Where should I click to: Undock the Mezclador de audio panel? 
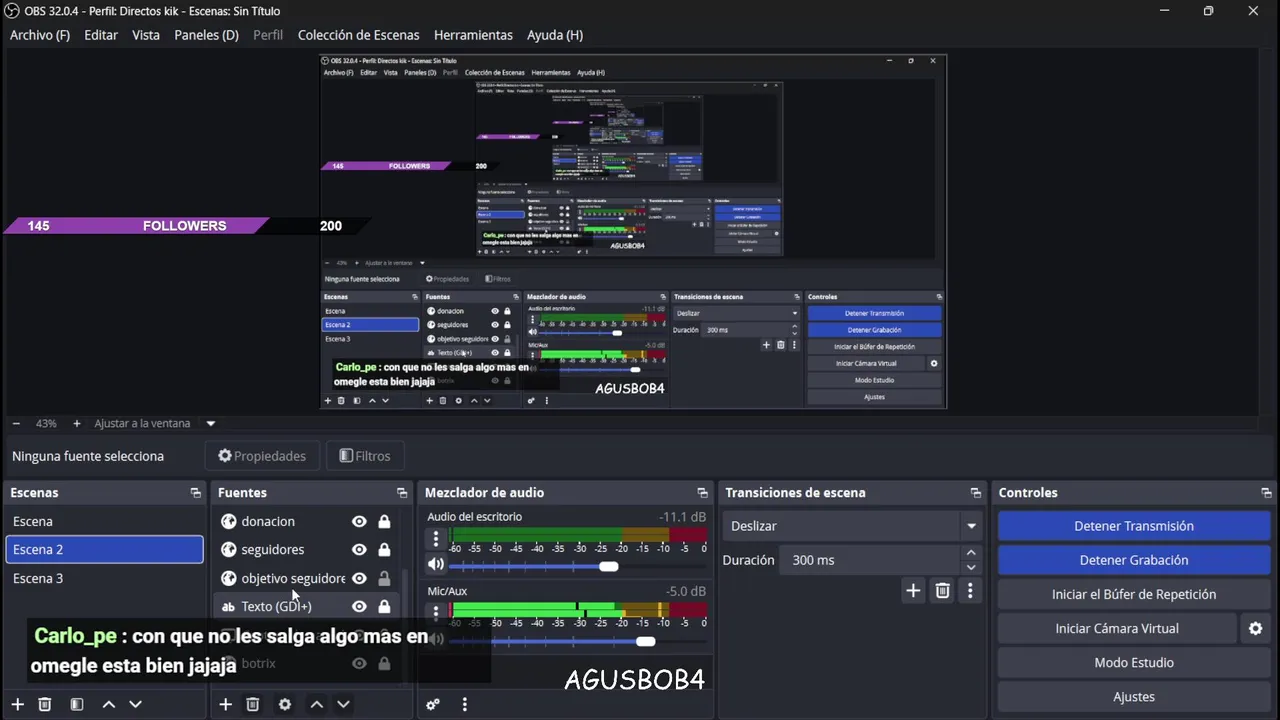pos(702,493)
